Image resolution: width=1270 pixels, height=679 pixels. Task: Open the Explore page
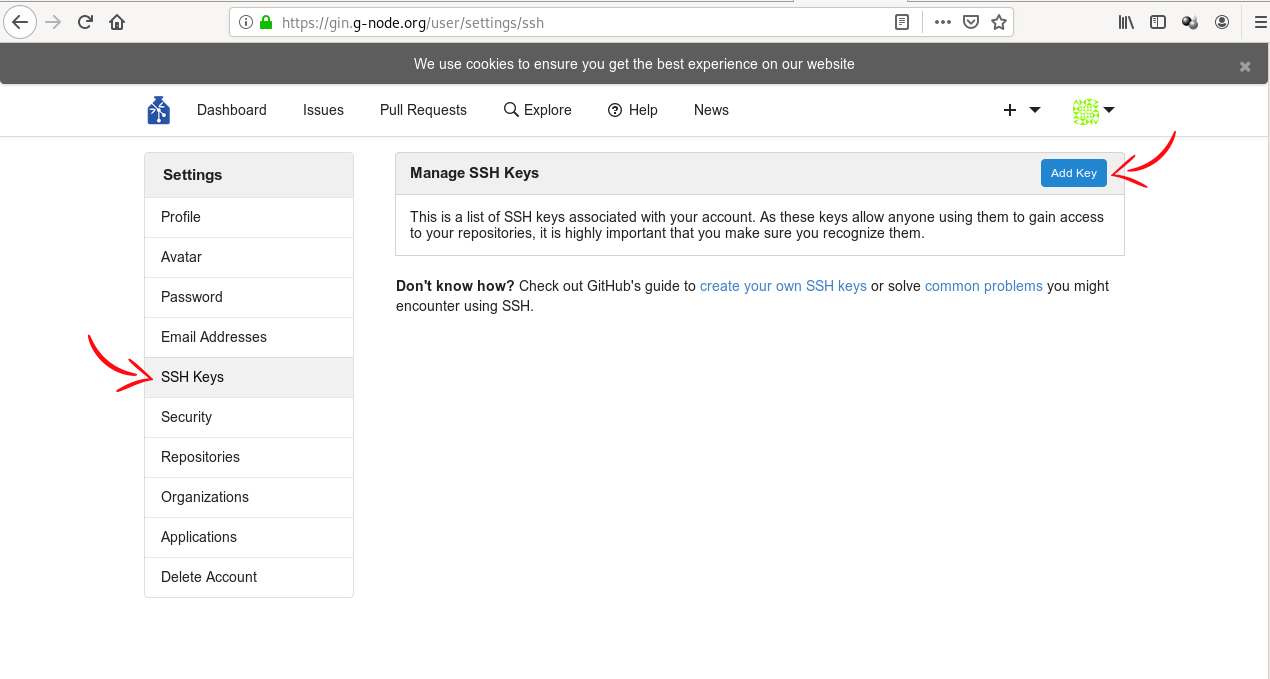(538, 110)
